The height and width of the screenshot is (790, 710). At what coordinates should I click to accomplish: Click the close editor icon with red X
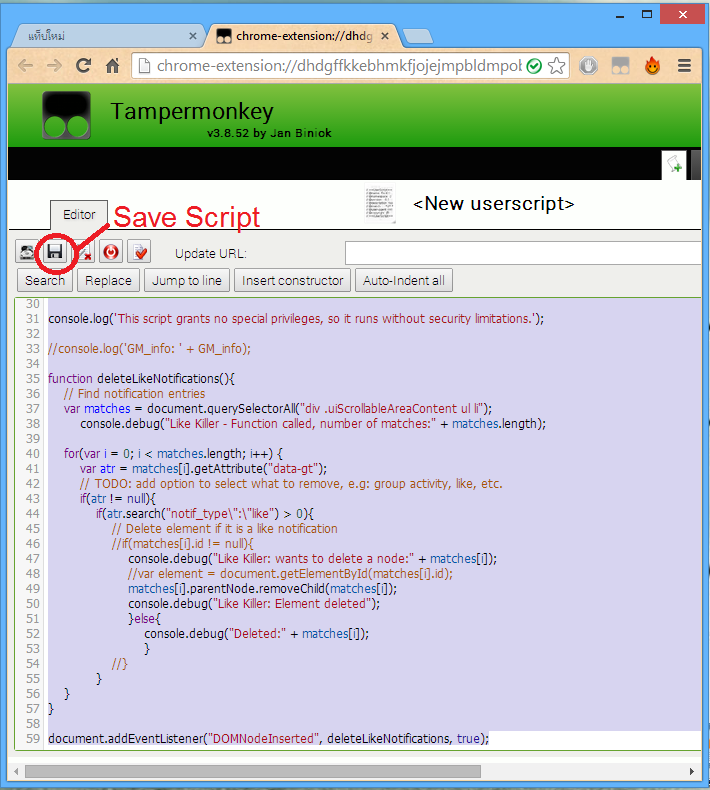[85, 251]
